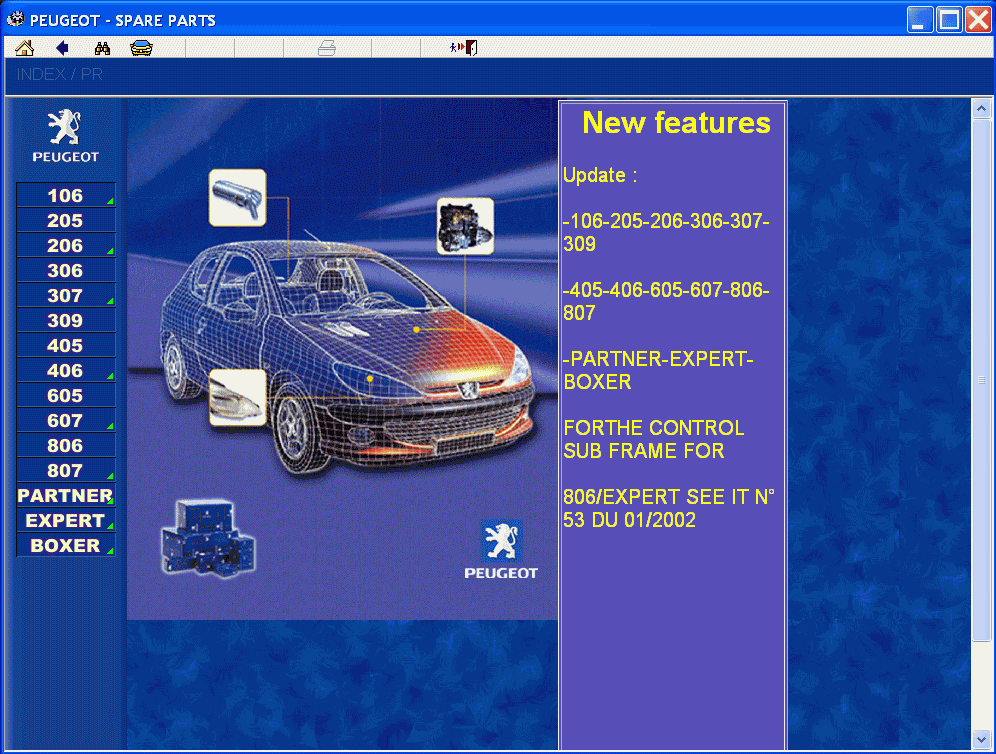Click the blue Back arrow icon
The width and height of the screenshot is (996, 754).
(x=62, y=48)
